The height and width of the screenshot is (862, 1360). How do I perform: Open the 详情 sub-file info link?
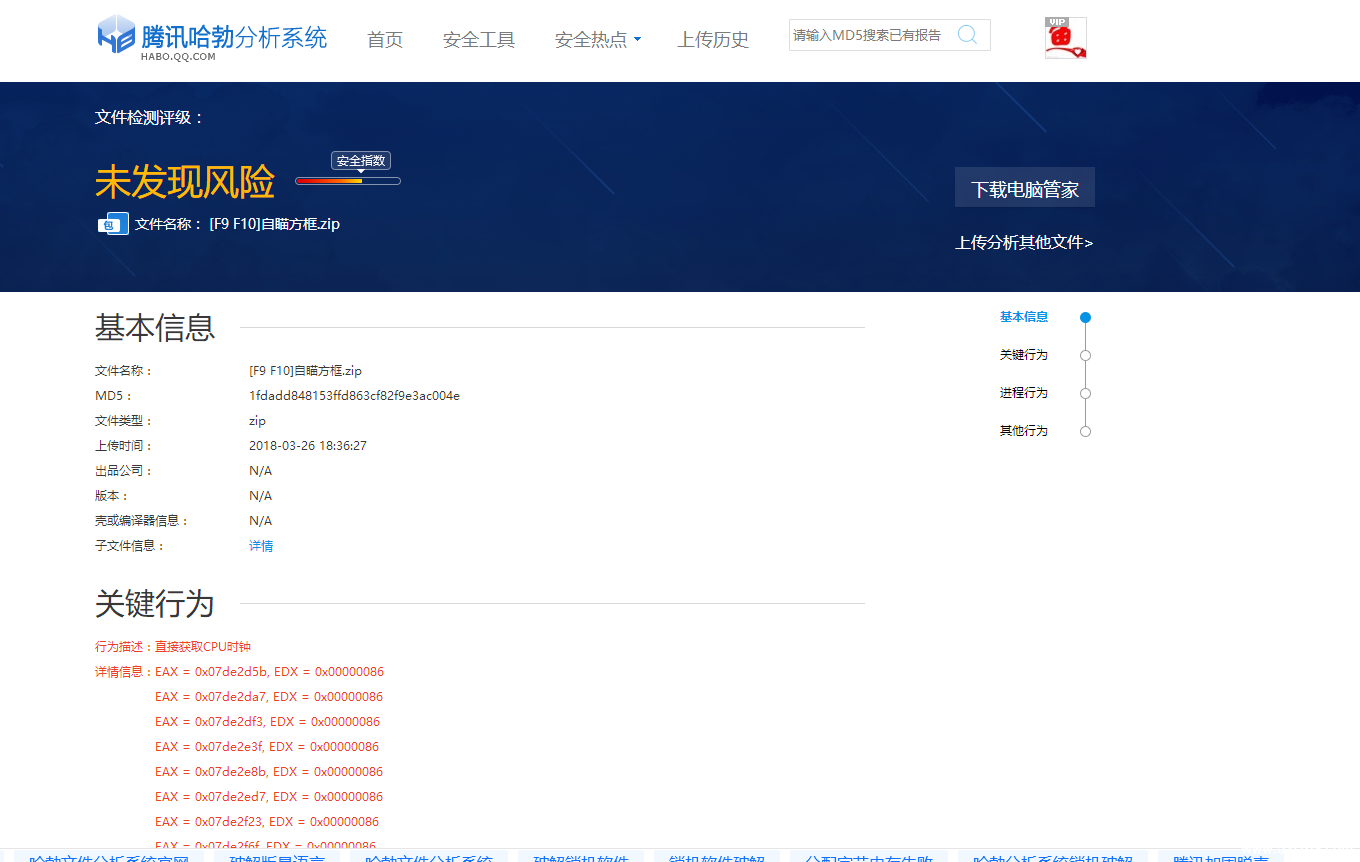point(261,546)
